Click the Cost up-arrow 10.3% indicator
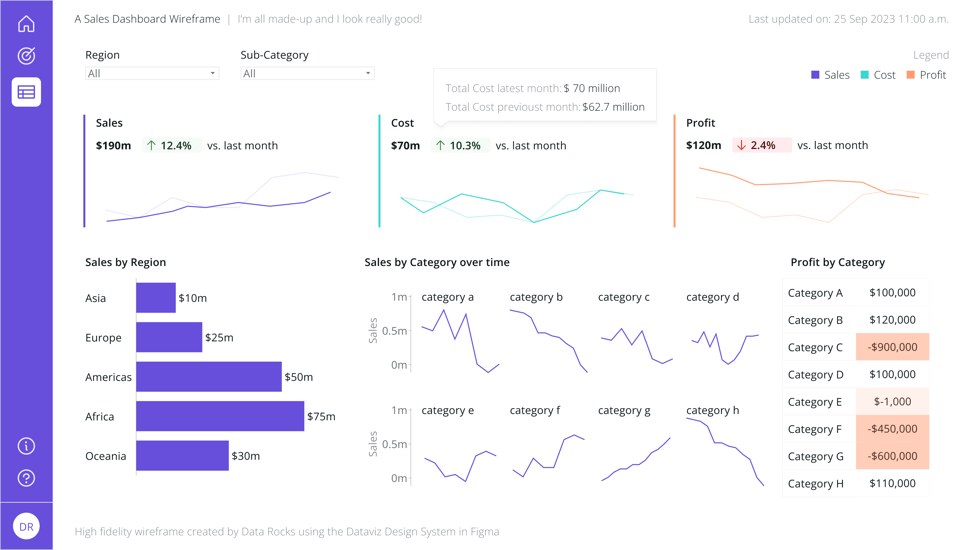Viewport: 960px width, 550px height. coord(459,145)
